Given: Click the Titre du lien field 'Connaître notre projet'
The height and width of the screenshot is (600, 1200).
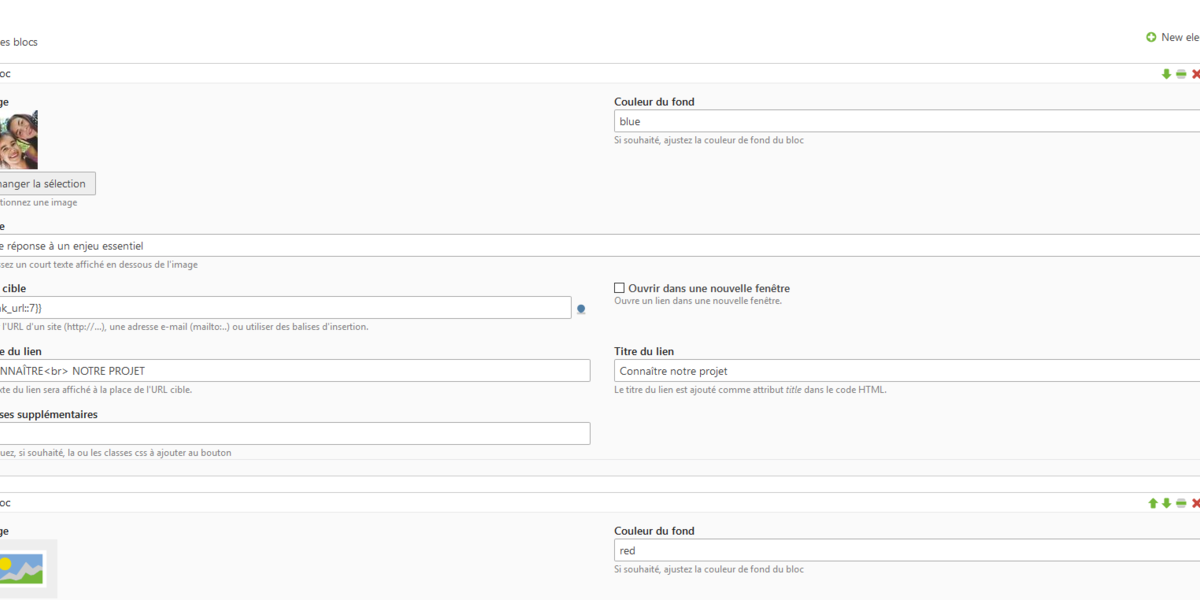Looking at the screenshot, I should 907,371.
